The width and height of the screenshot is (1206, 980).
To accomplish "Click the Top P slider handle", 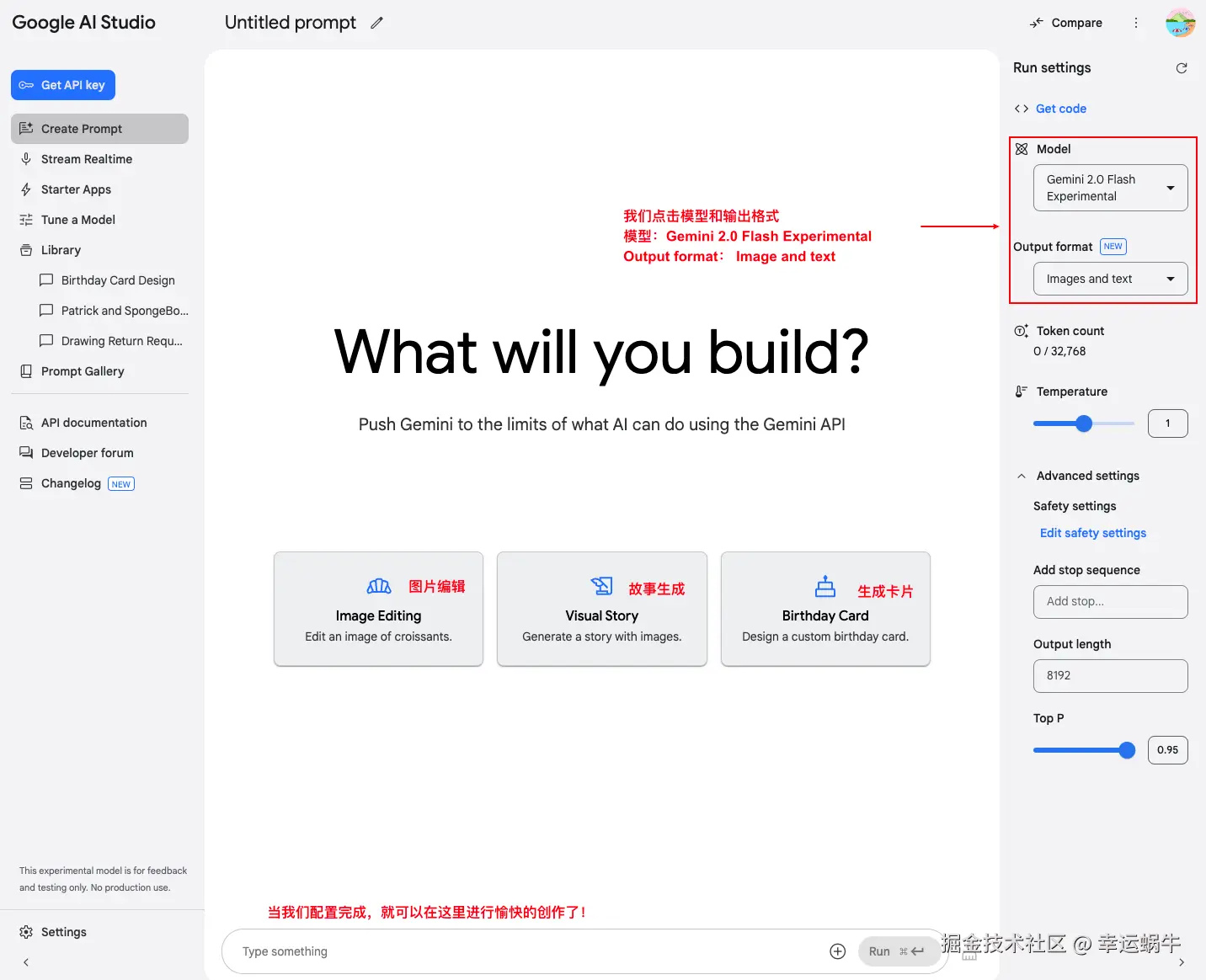I will 1127,750.
